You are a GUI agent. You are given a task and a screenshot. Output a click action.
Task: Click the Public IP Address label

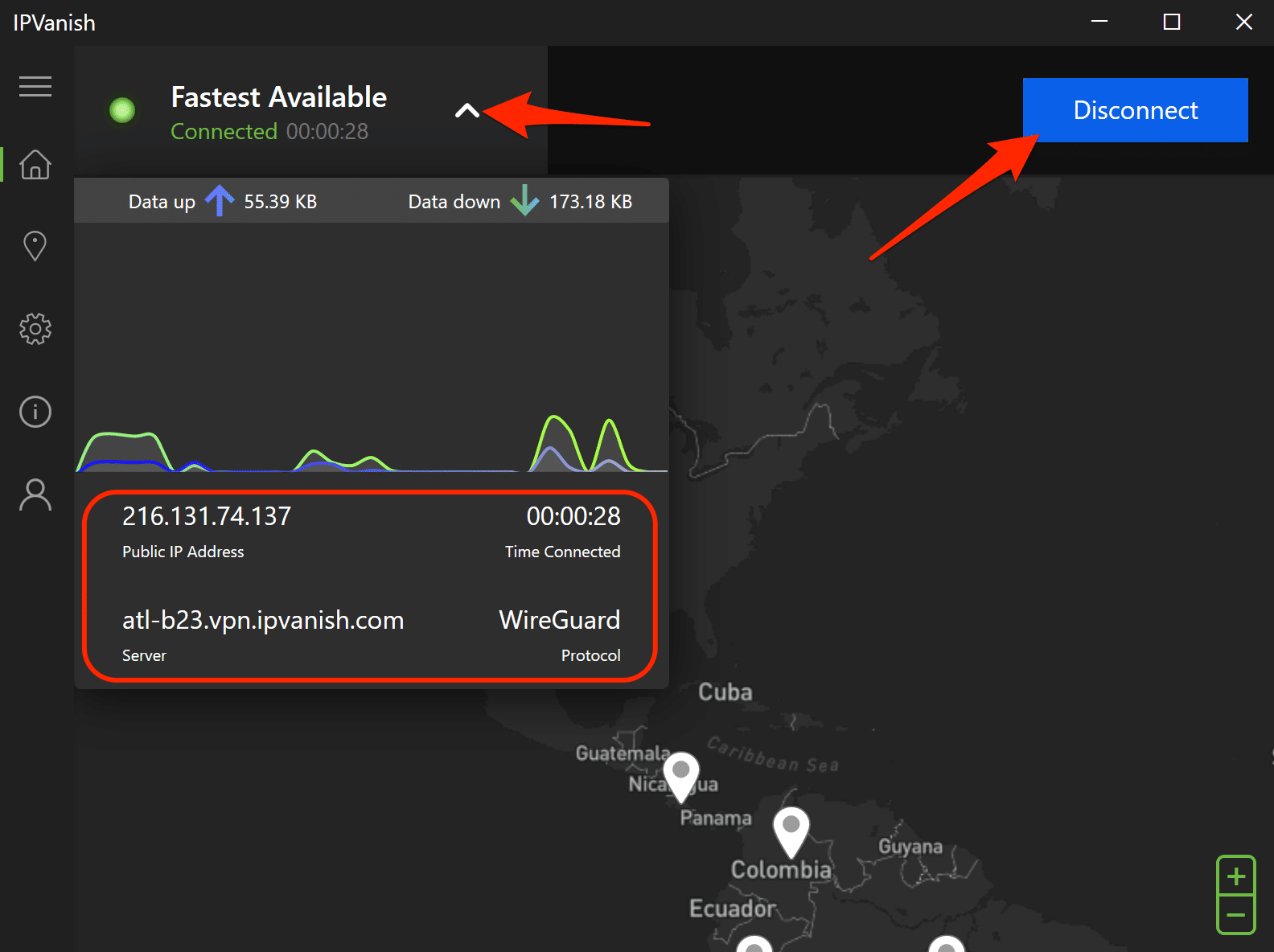tap(183, 552)
